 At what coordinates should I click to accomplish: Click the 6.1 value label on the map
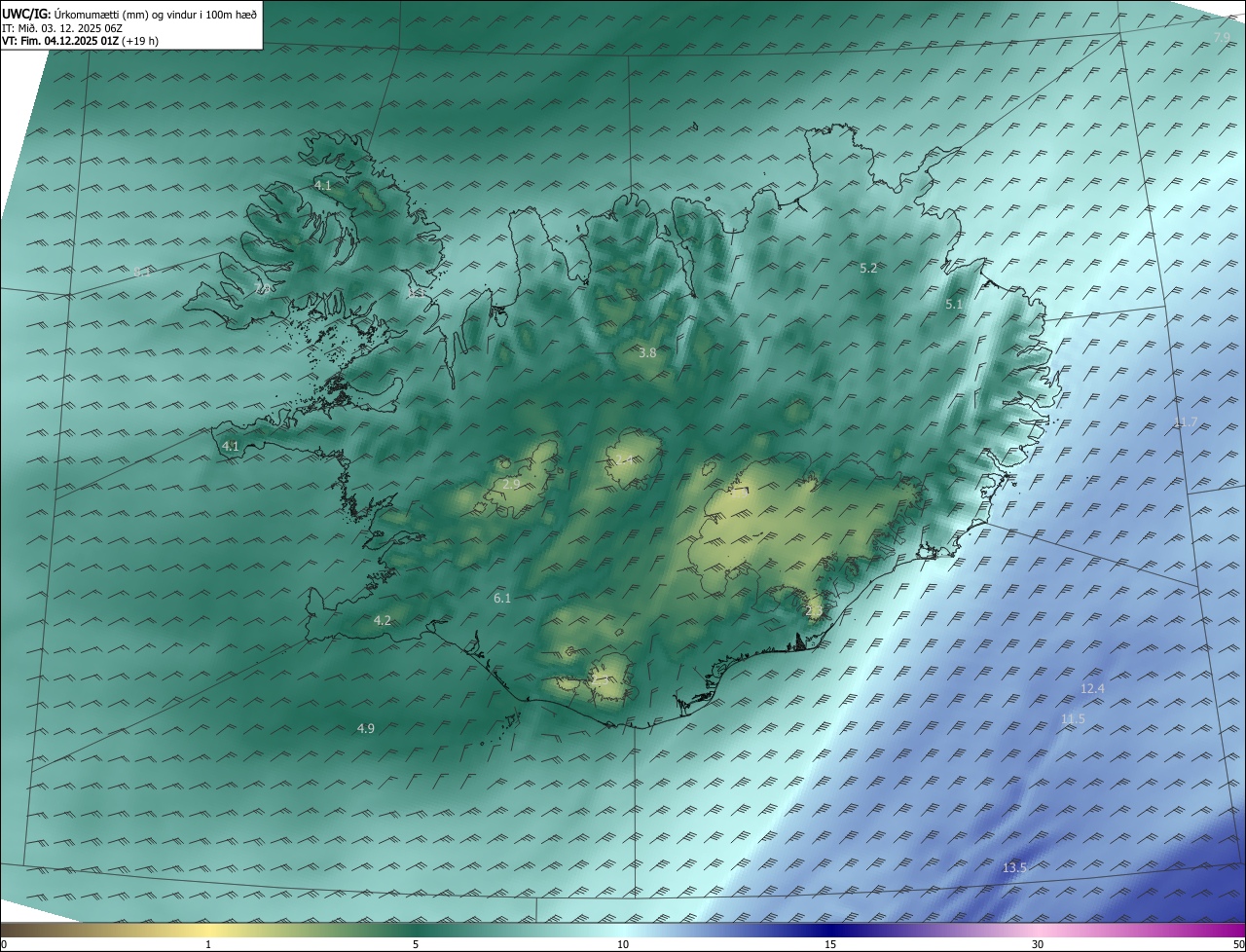(502, 599)
